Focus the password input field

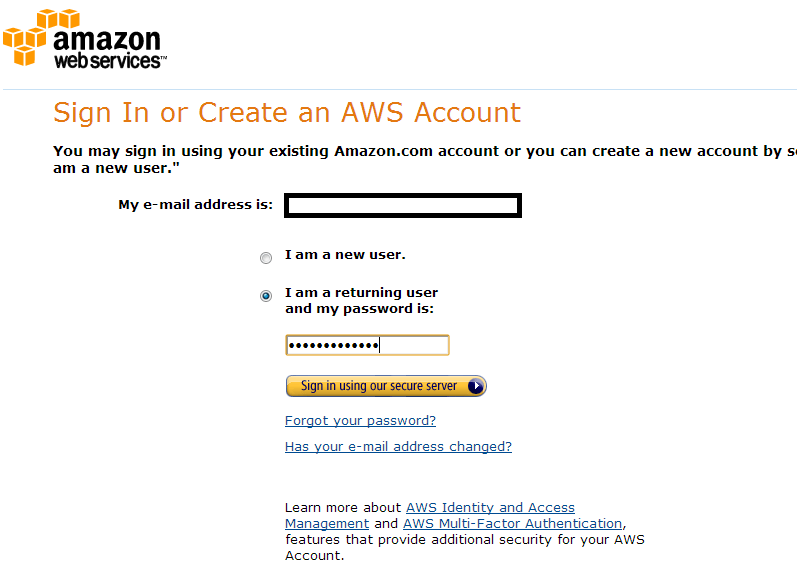367,345
